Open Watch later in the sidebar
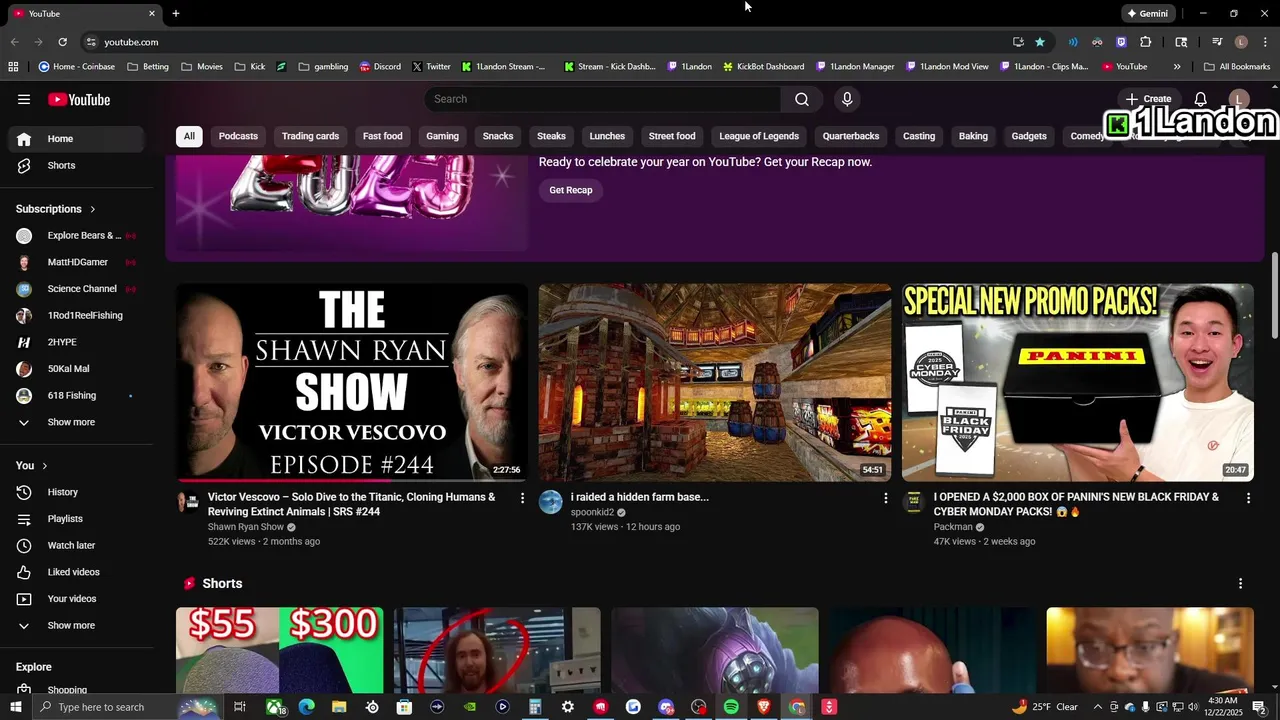Screen dimensions: 1280x720 tap(78, 545)
